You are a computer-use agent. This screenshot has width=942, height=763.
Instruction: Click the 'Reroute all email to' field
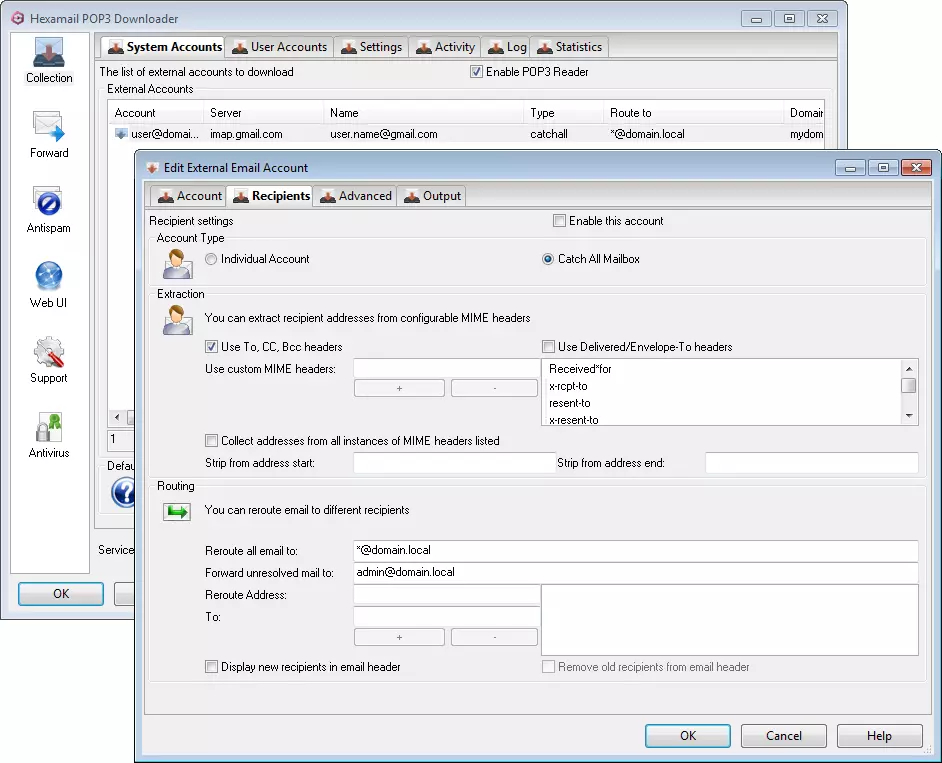[x=635, y=551]
